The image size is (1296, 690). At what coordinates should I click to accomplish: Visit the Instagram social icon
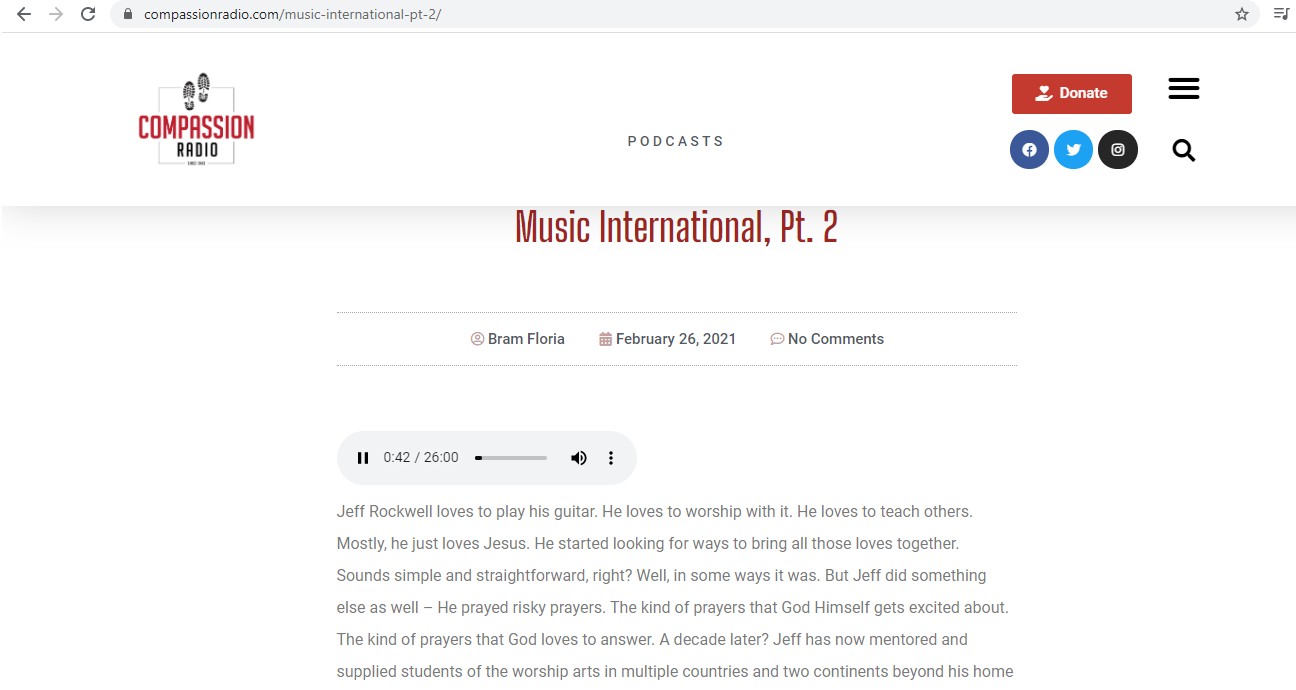pyautogui.click(x=1118, y=150)
